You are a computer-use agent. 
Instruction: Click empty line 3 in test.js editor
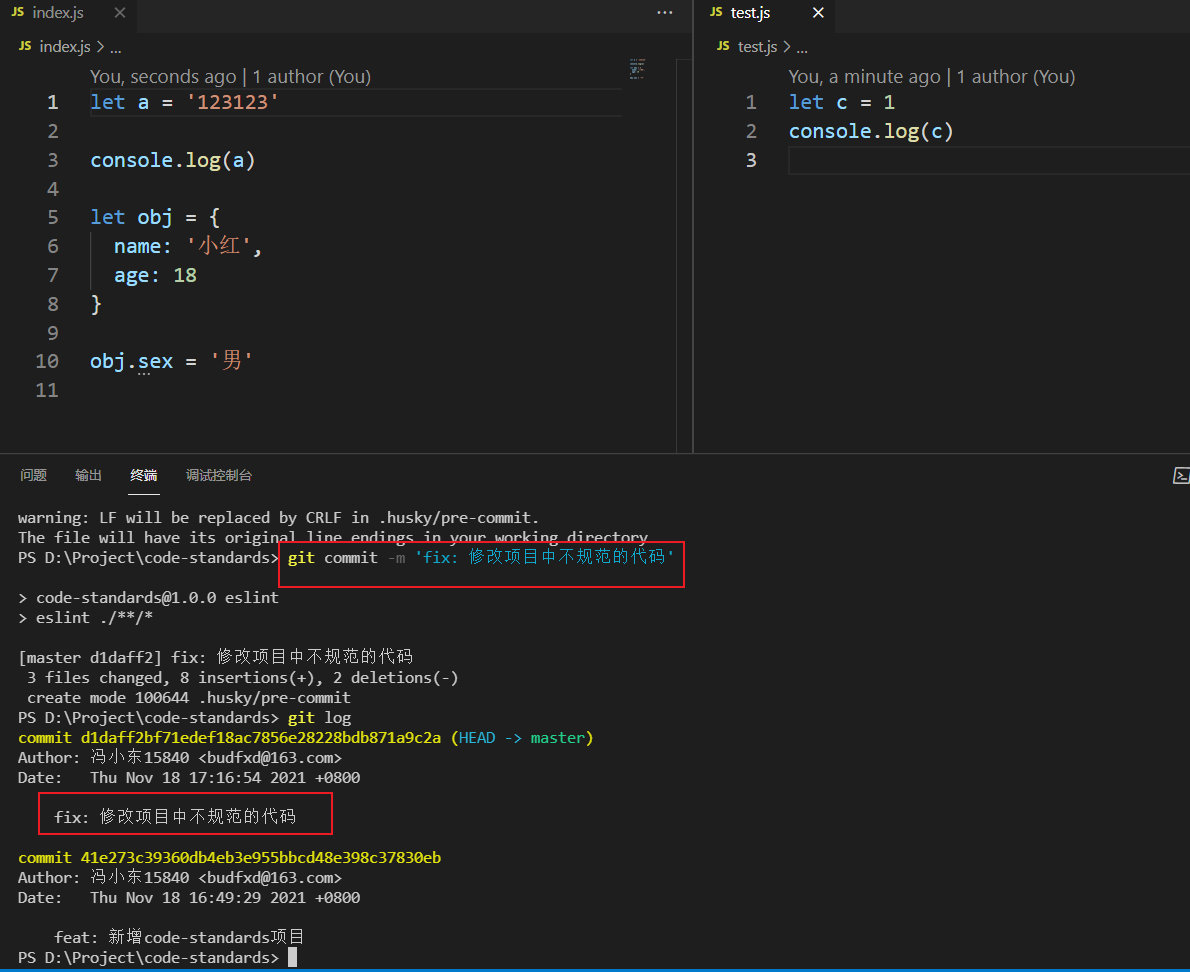pyautogui.click(x=989, y=160)
